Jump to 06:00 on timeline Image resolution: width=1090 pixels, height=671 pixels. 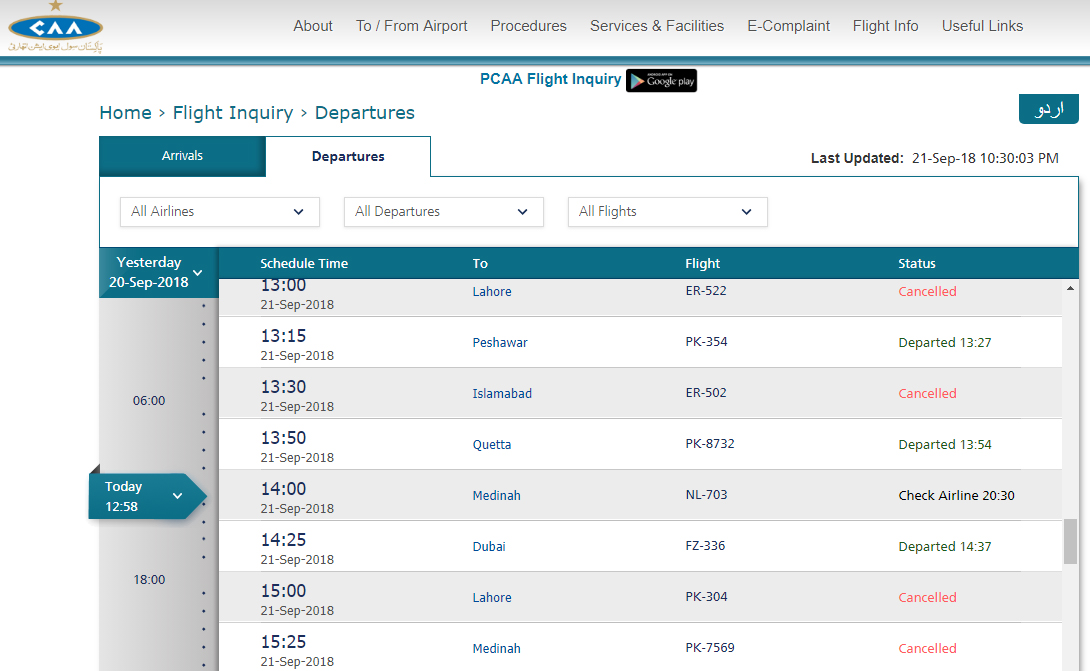[149, 401]
